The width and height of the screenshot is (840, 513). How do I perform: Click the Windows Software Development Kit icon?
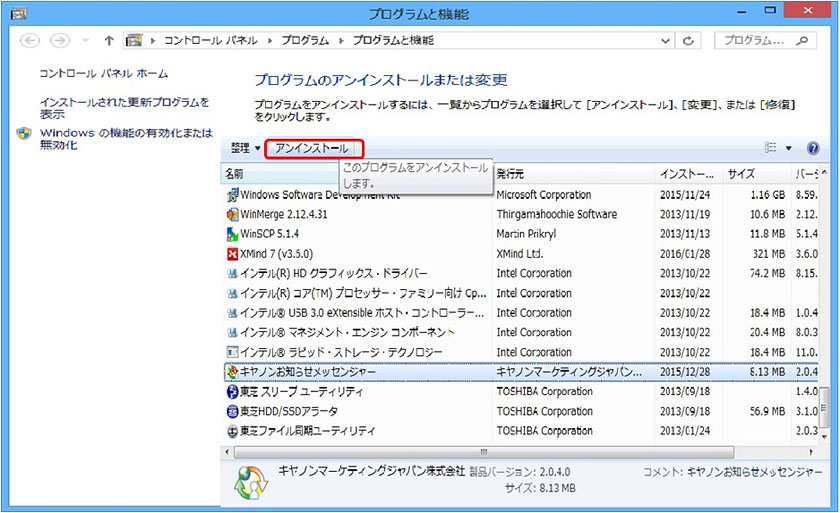point(232,195)
